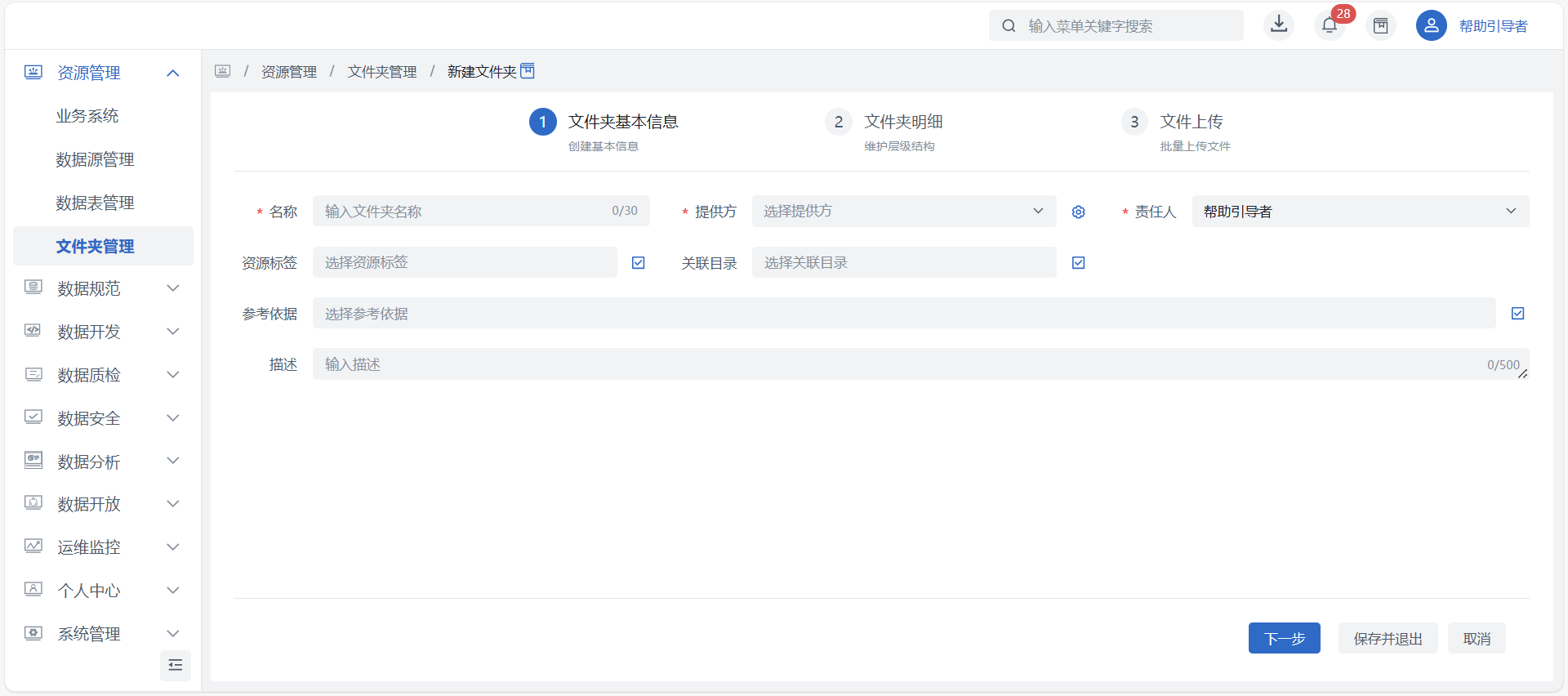Screen dimensions: 1568x696
Task: Go to 资源管理 breadcrumb link
Action: 289,72
